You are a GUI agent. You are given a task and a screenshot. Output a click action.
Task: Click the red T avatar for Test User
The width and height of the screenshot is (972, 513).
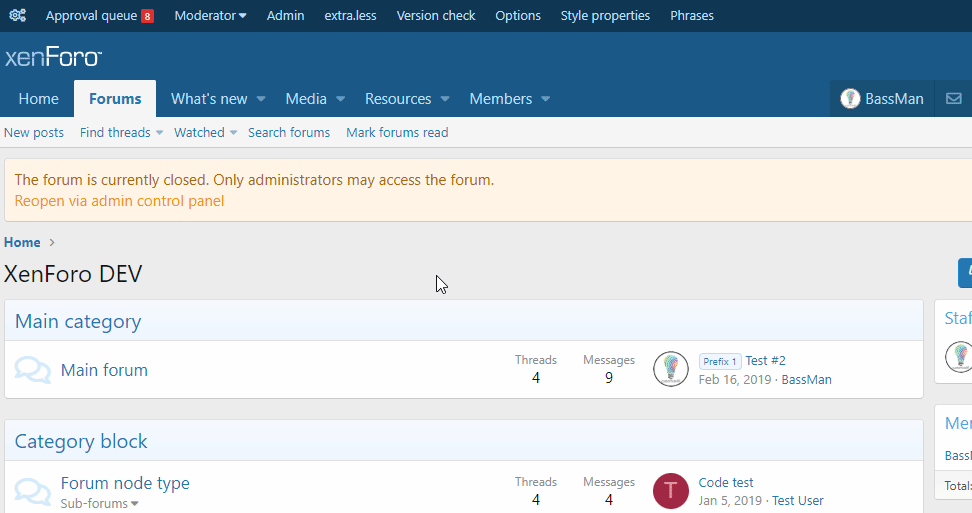click(x=670, y=491)
